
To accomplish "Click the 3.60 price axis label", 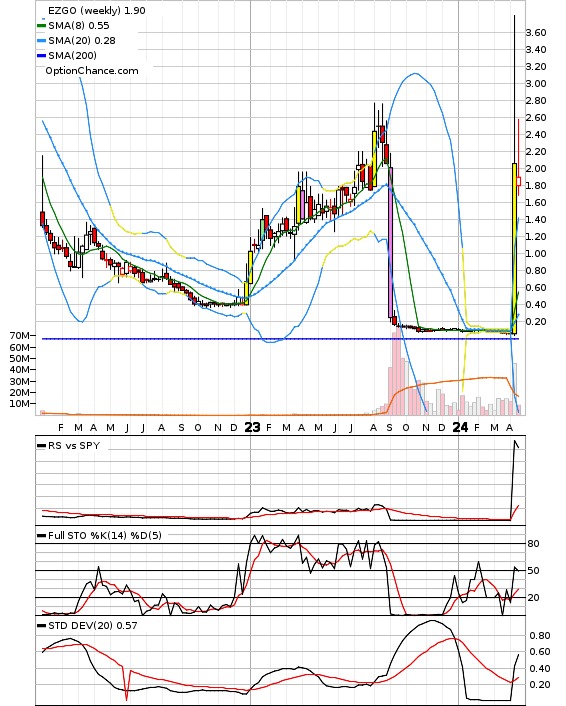I will (536, 32).
